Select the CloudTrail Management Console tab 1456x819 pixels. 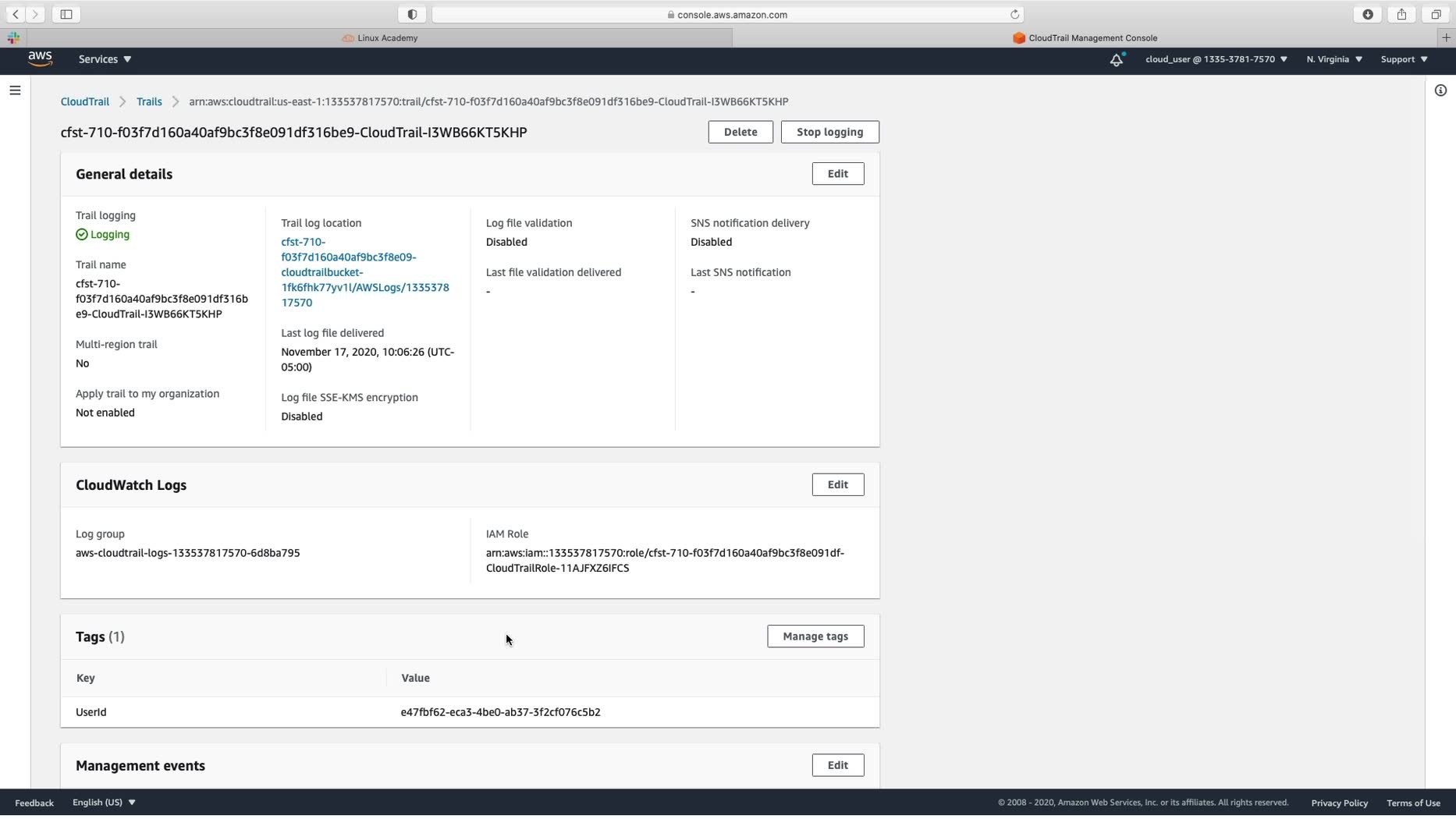click(x=1085, y=37)
